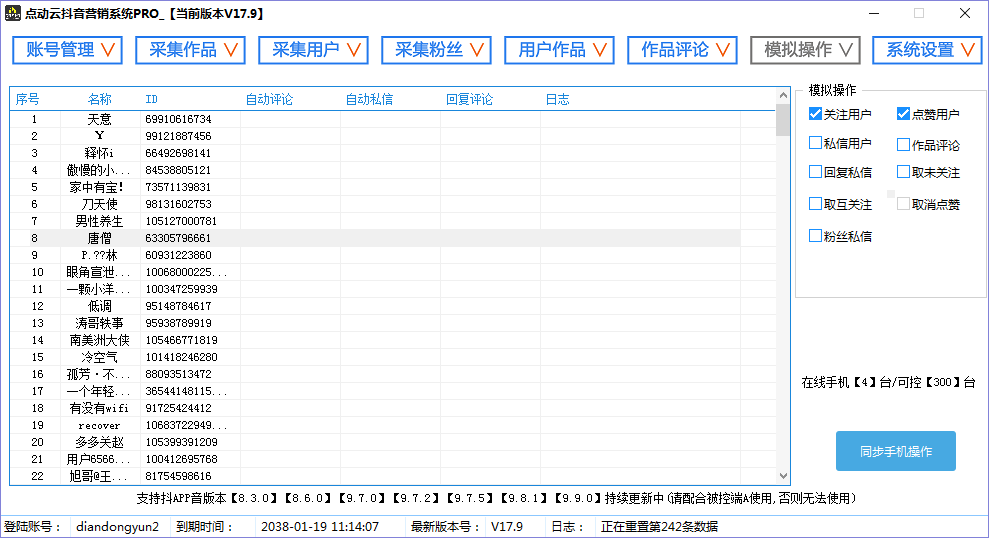Click the 自动评论 column header
989x538 pixels.
pyautogui.click(x=269, y=99)
